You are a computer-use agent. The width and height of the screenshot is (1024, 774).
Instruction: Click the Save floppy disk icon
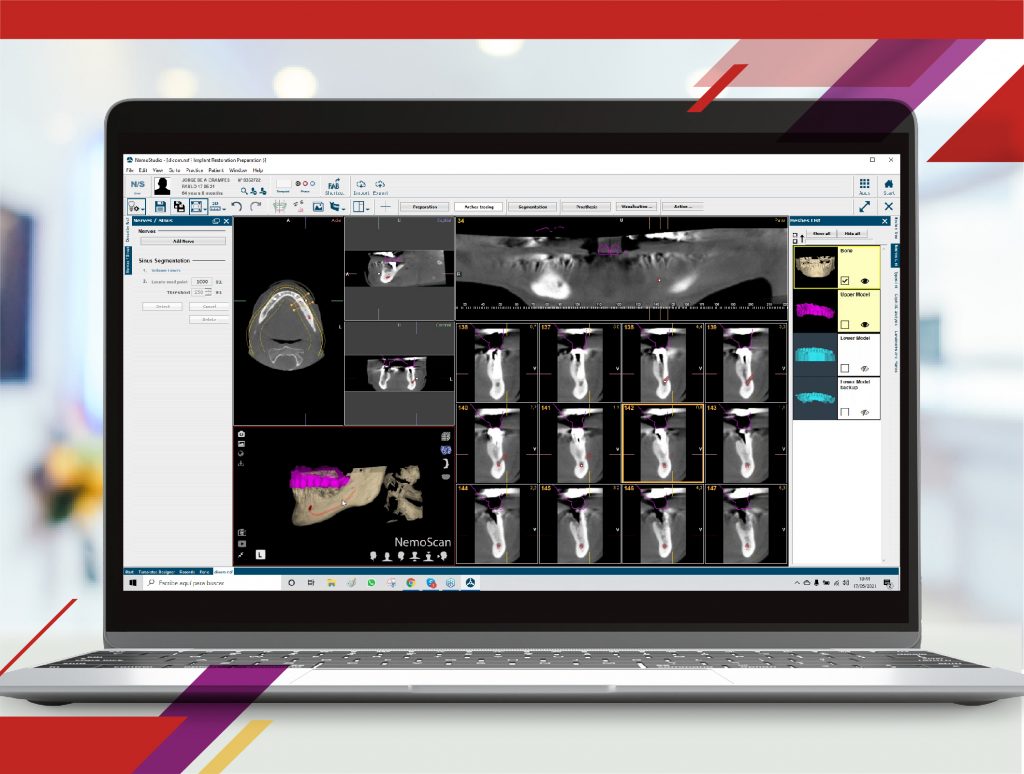(x=160, y=207)
